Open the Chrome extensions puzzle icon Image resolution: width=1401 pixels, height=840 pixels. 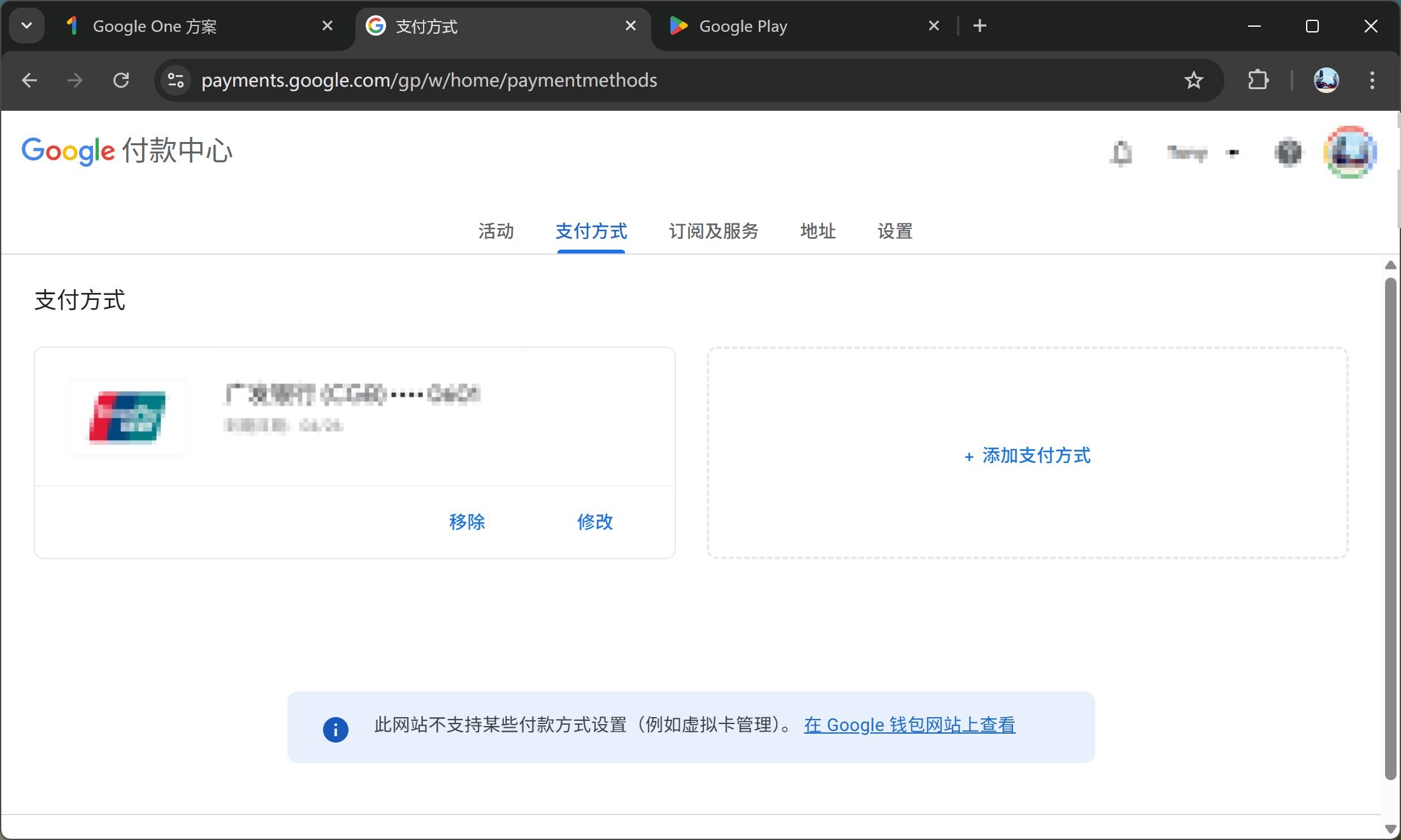click(1258, 80)
